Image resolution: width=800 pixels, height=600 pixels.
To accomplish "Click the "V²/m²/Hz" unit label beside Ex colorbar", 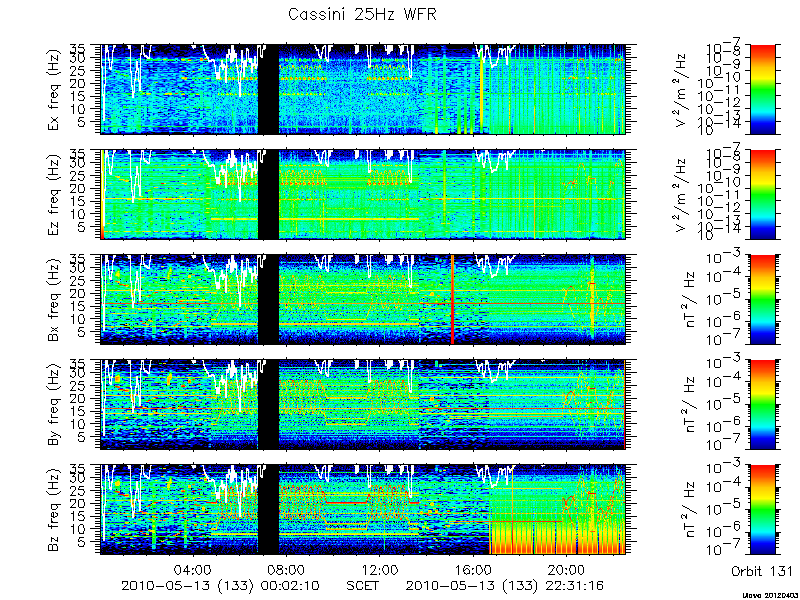I will pyautogui.click(x=683, y=89).
